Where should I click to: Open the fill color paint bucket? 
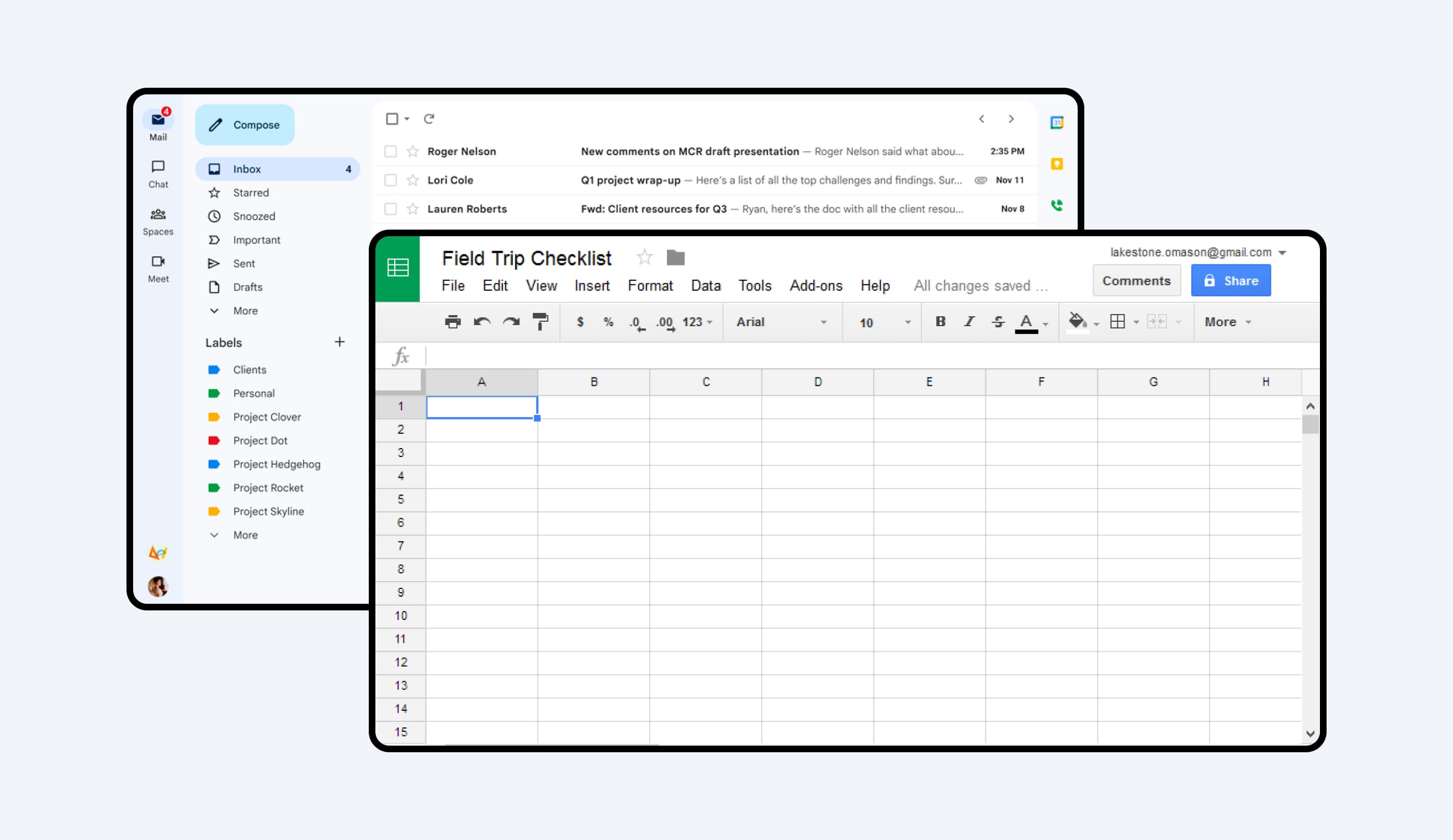(x=1077, y=322)
